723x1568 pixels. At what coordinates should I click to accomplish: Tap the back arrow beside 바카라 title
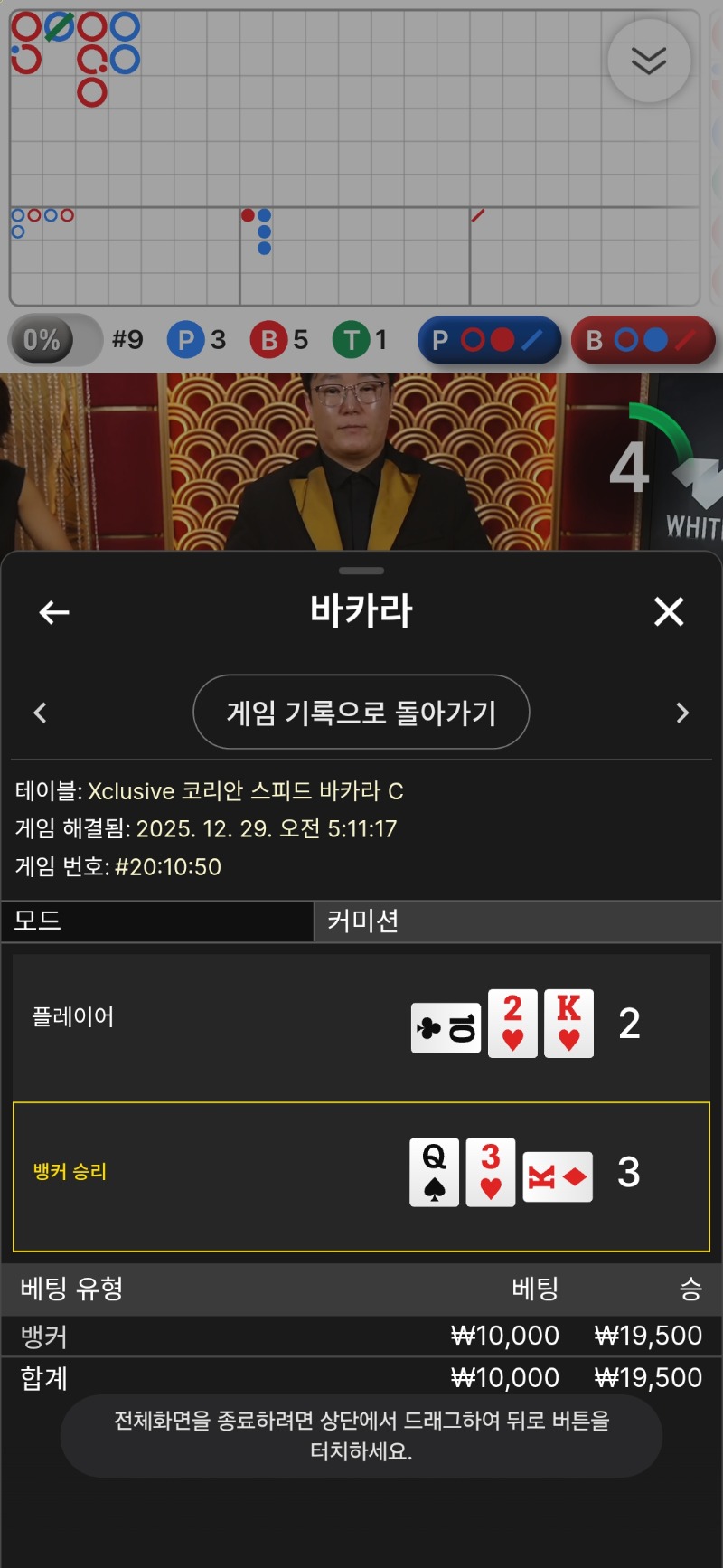54,612
